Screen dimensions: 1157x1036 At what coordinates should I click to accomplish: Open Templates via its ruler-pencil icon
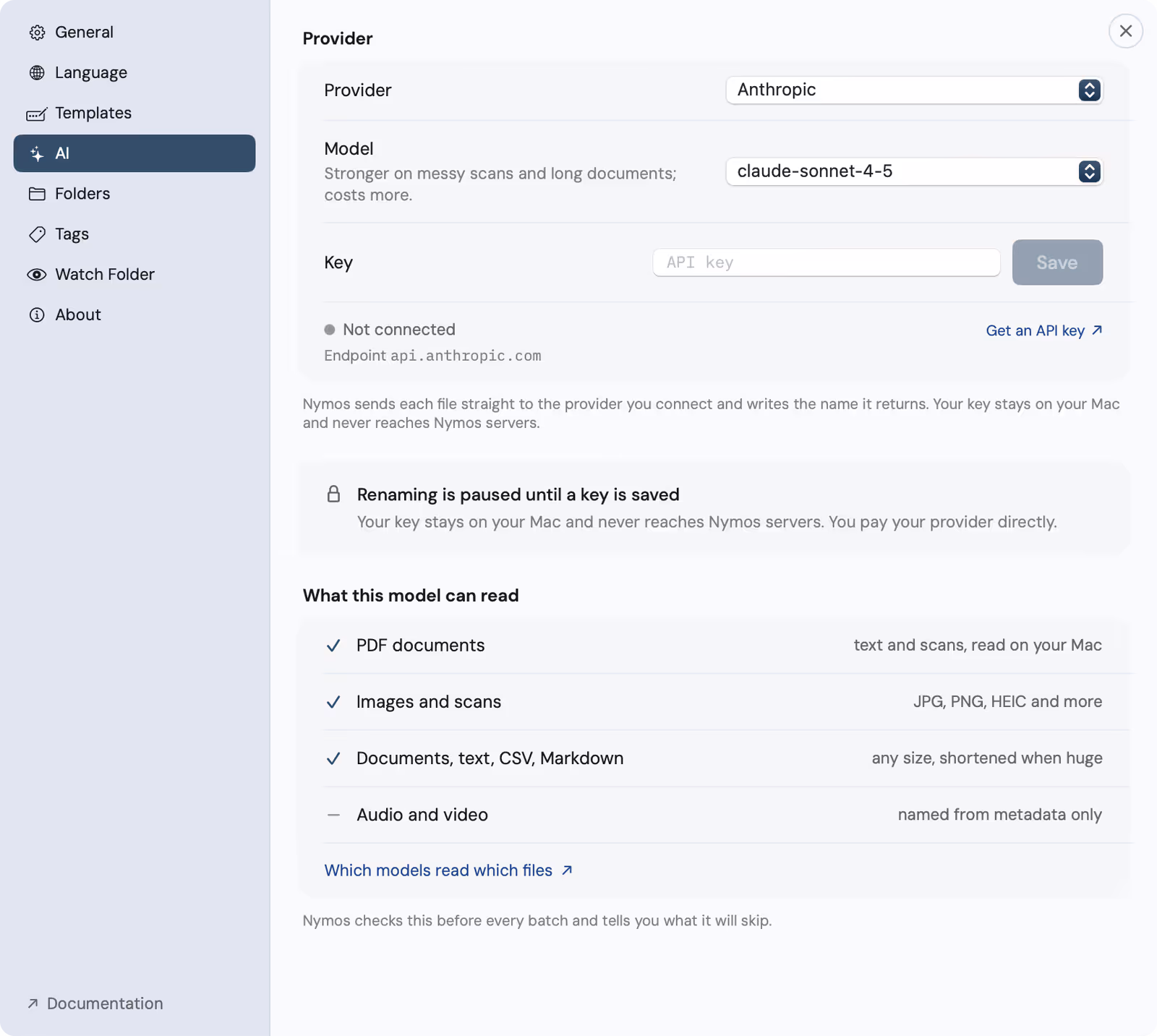tap(37, 114)
